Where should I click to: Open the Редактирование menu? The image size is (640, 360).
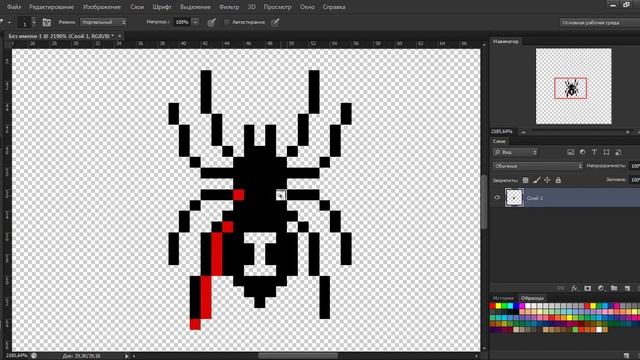tap(51, 7)
